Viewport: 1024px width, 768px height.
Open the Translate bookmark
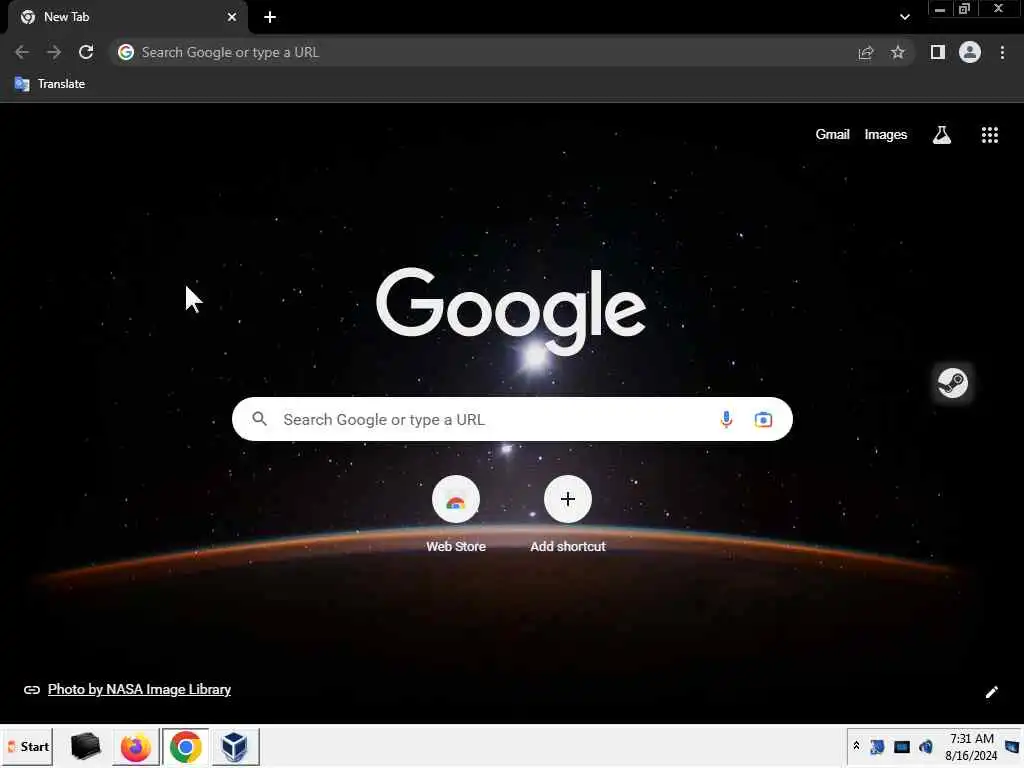click(50, 84)
